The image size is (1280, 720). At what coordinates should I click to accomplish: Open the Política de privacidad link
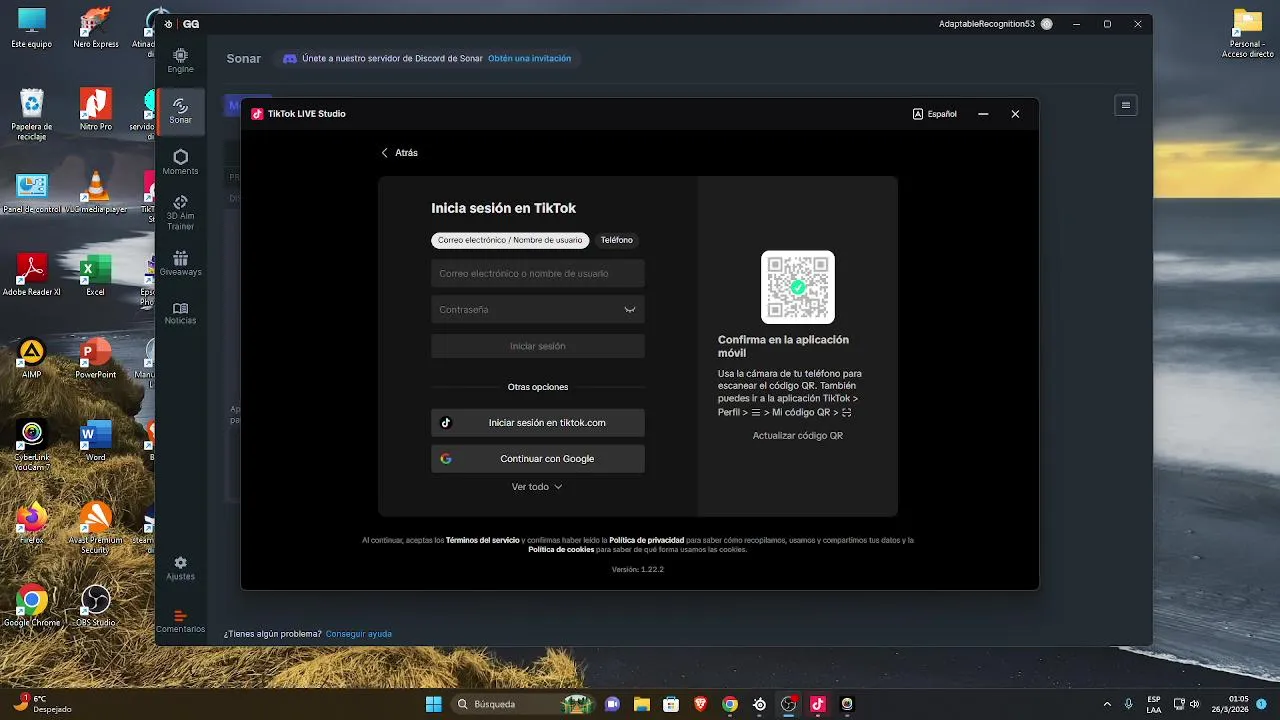click(x=647, y=540)
